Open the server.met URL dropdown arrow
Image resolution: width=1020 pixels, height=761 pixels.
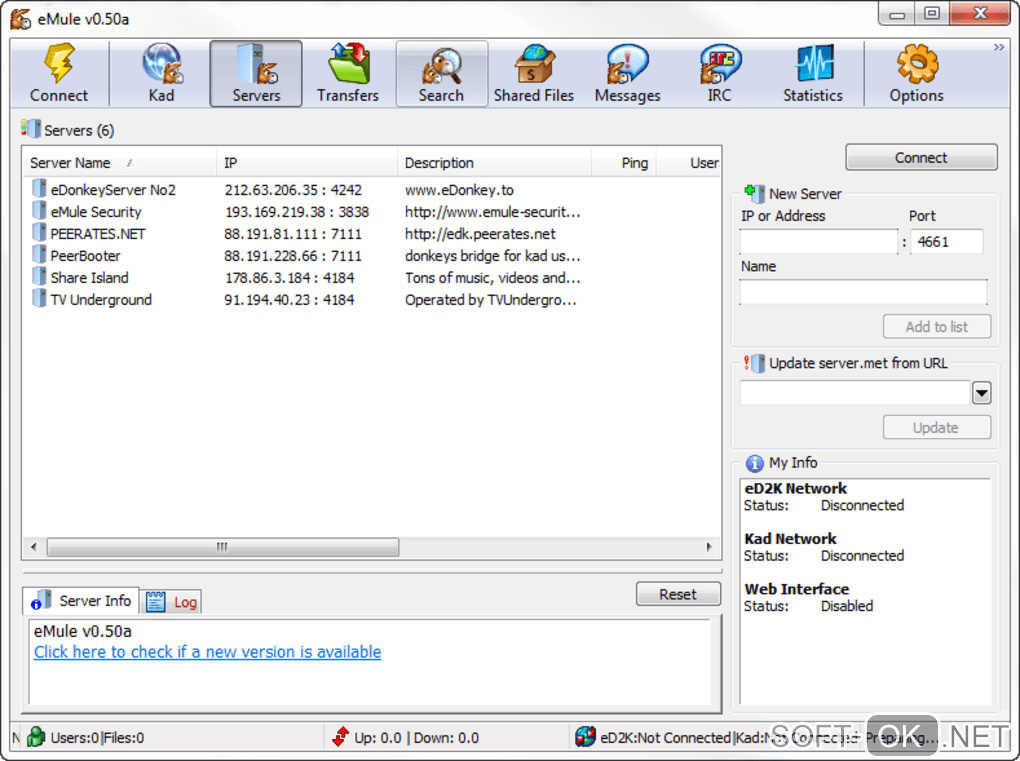tap(982, 392)
